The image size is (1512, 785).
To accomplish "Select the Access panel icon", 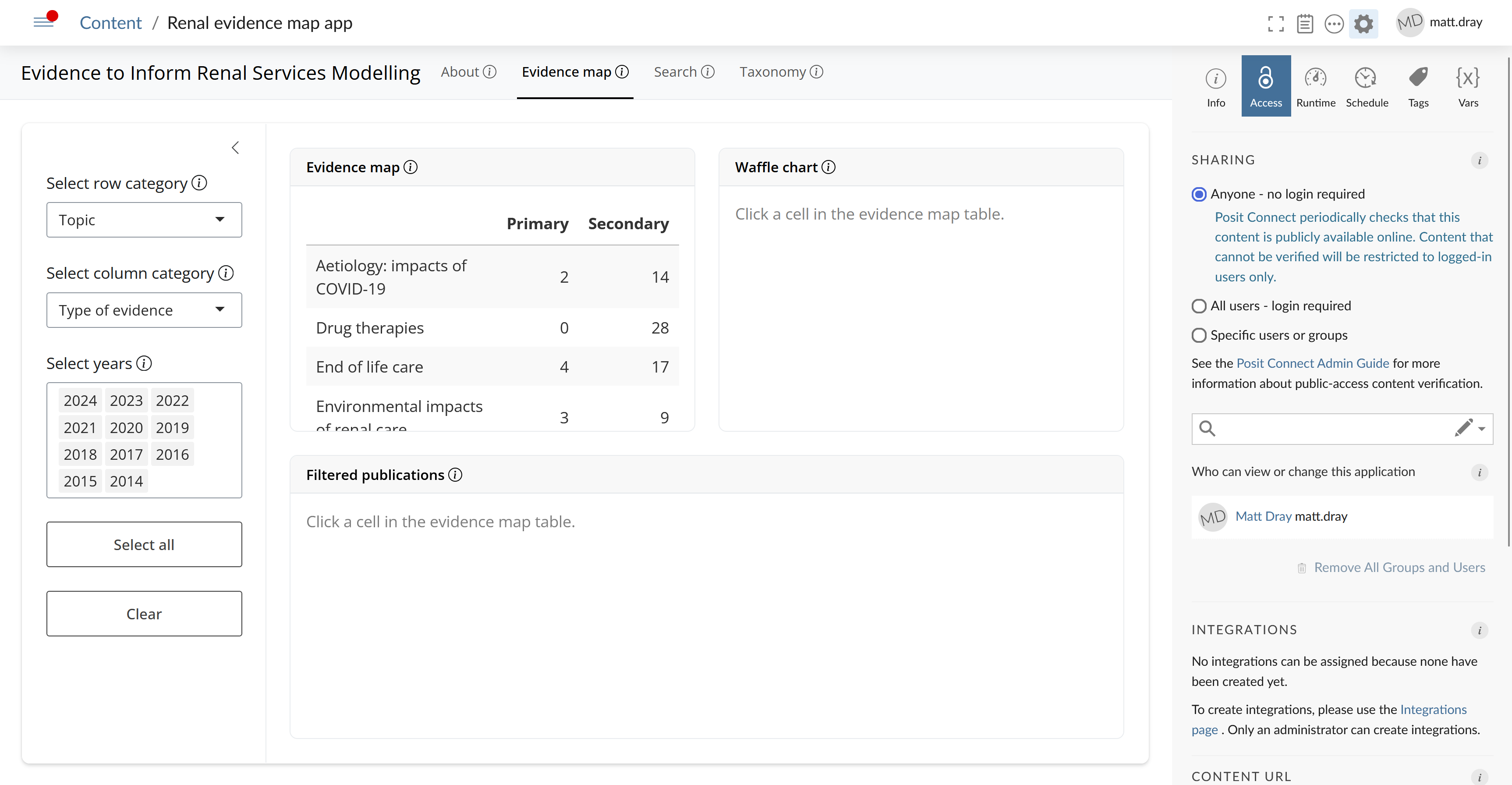I will 1265,85.
